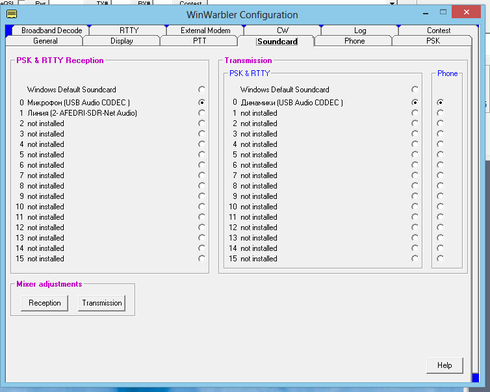The width and height of the screenshot is (490, 392).
Task: Open the Display tab
Action: (122, 41)
